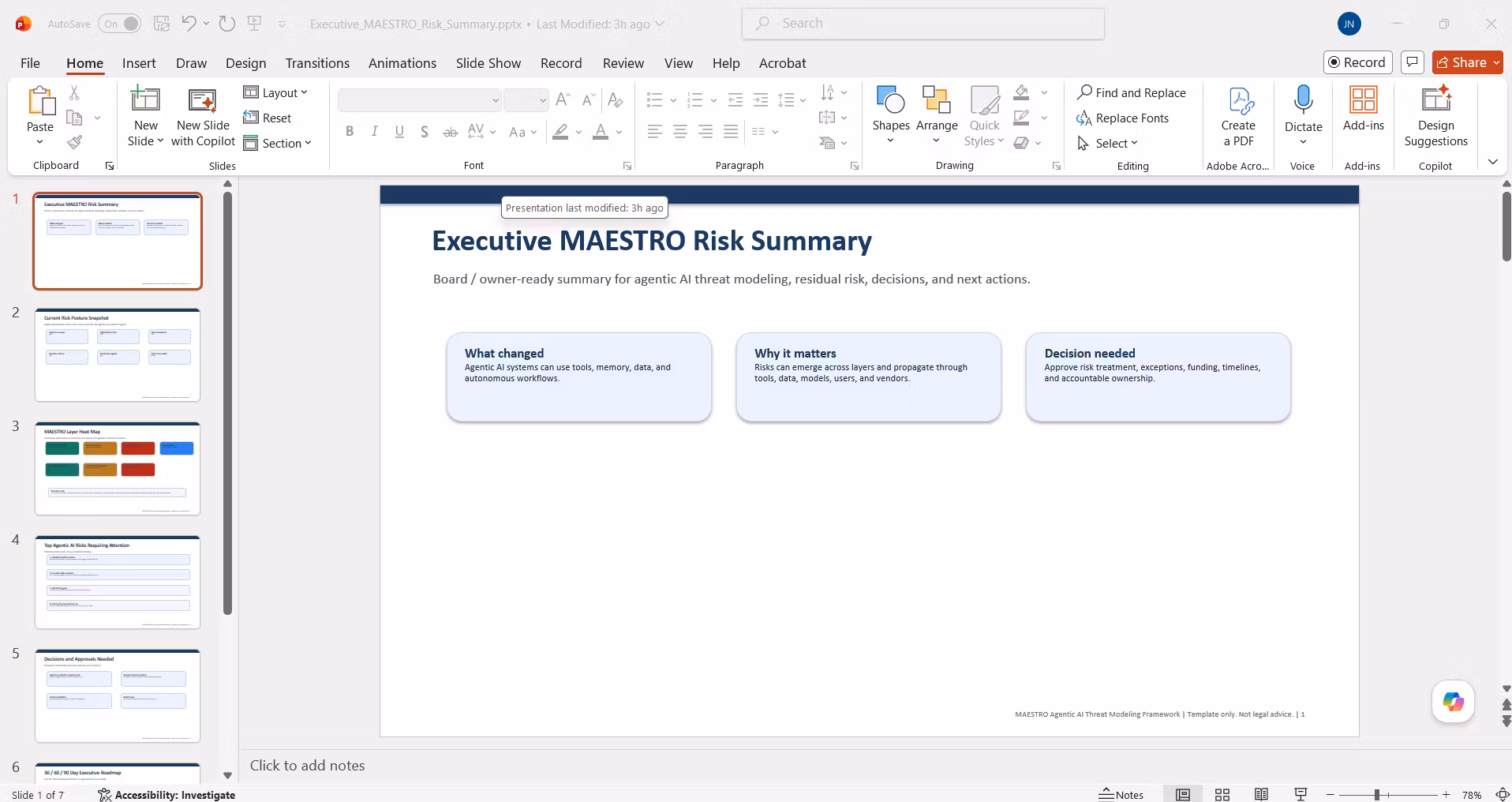1512x802 pixels.
Task: Toggle the AutoSave switch
Action: pos(120,24)
